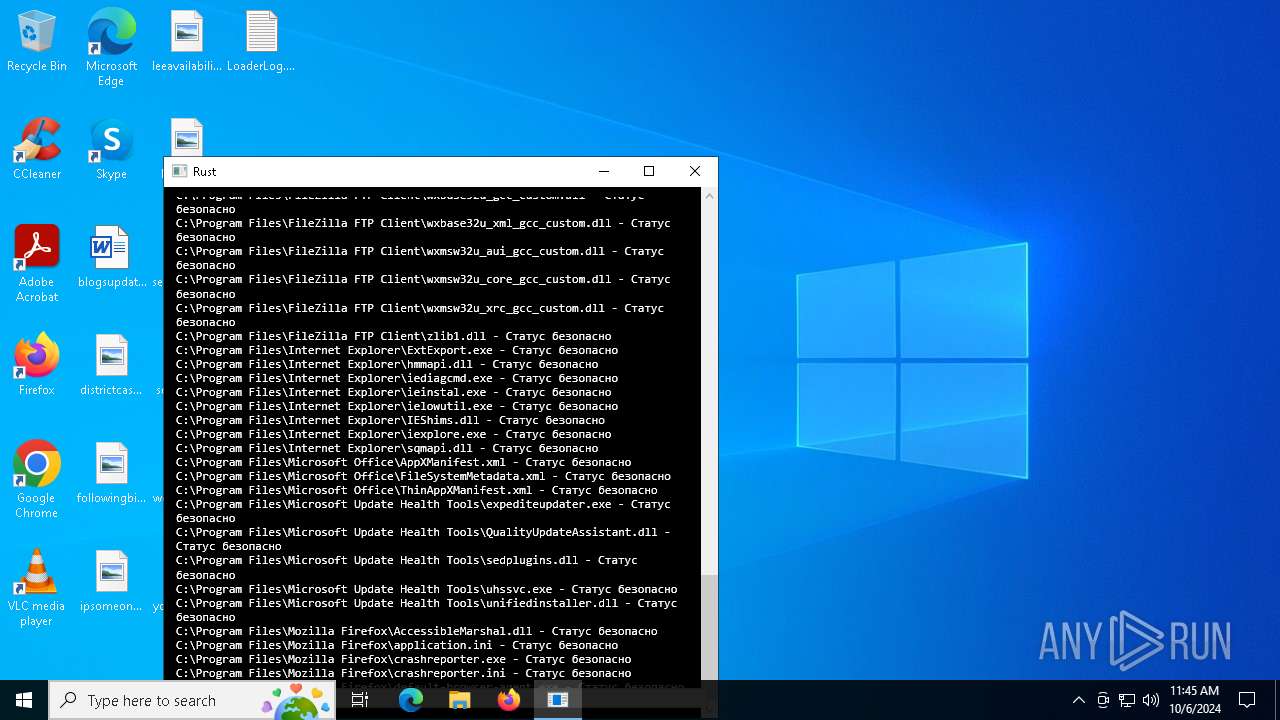Show hidden system tray icons
The height and width of the screenshot is (720, 1280).
click(x=1078, y=700)
